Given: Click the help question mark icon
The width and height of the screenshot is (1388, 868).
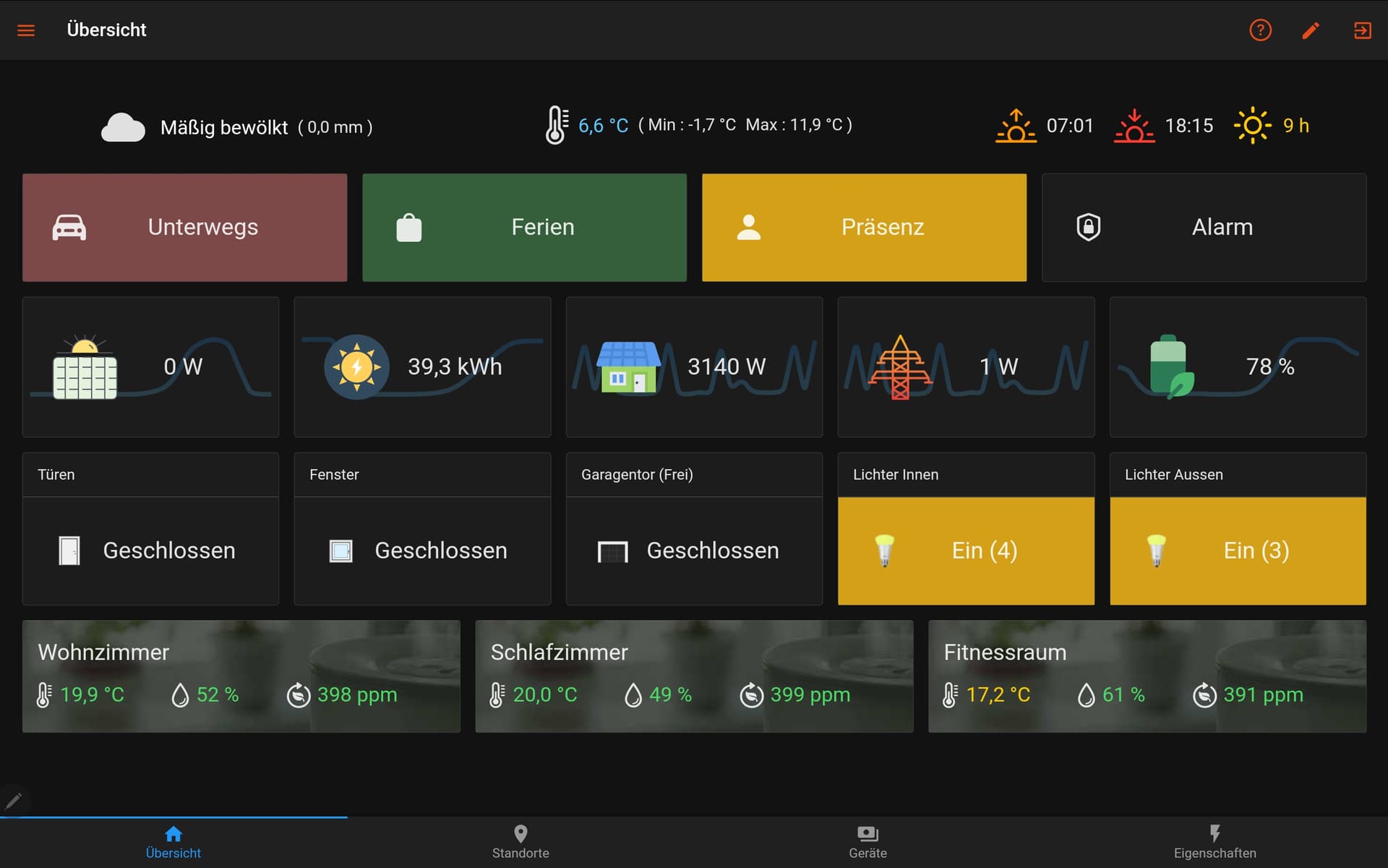Looking at the screenshot, I should point(1260,30).
